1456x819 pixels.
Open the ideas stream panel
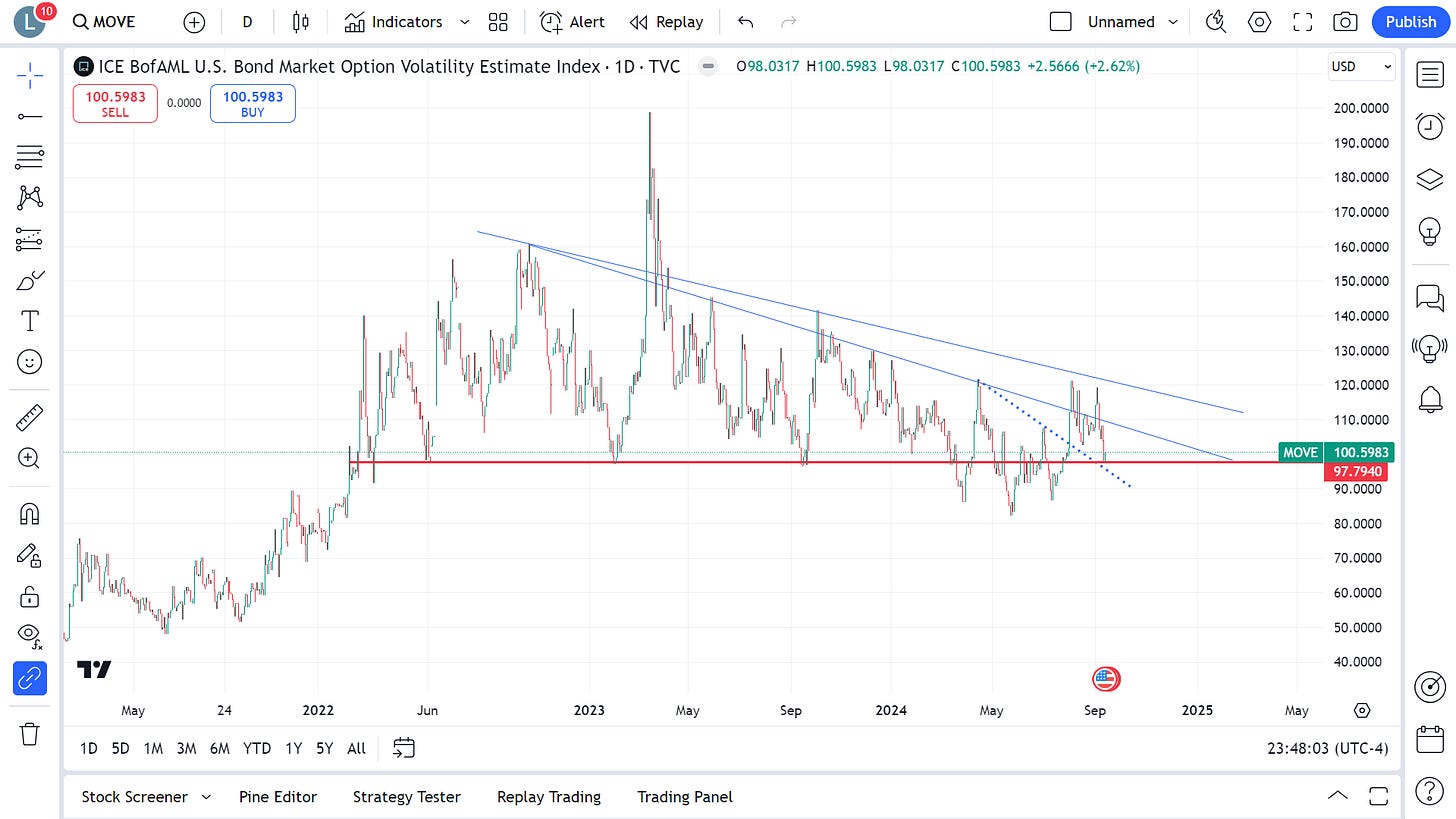[1430, 348]
